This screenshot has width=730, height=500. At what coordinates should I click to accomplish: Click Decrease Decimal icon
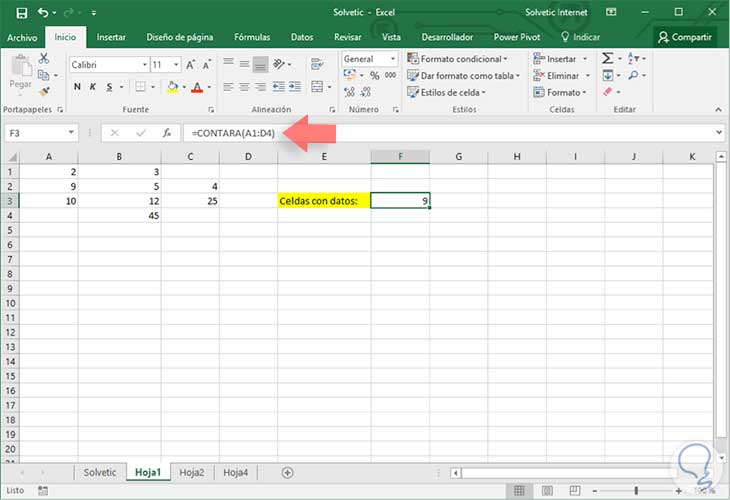tap(366, 92)
